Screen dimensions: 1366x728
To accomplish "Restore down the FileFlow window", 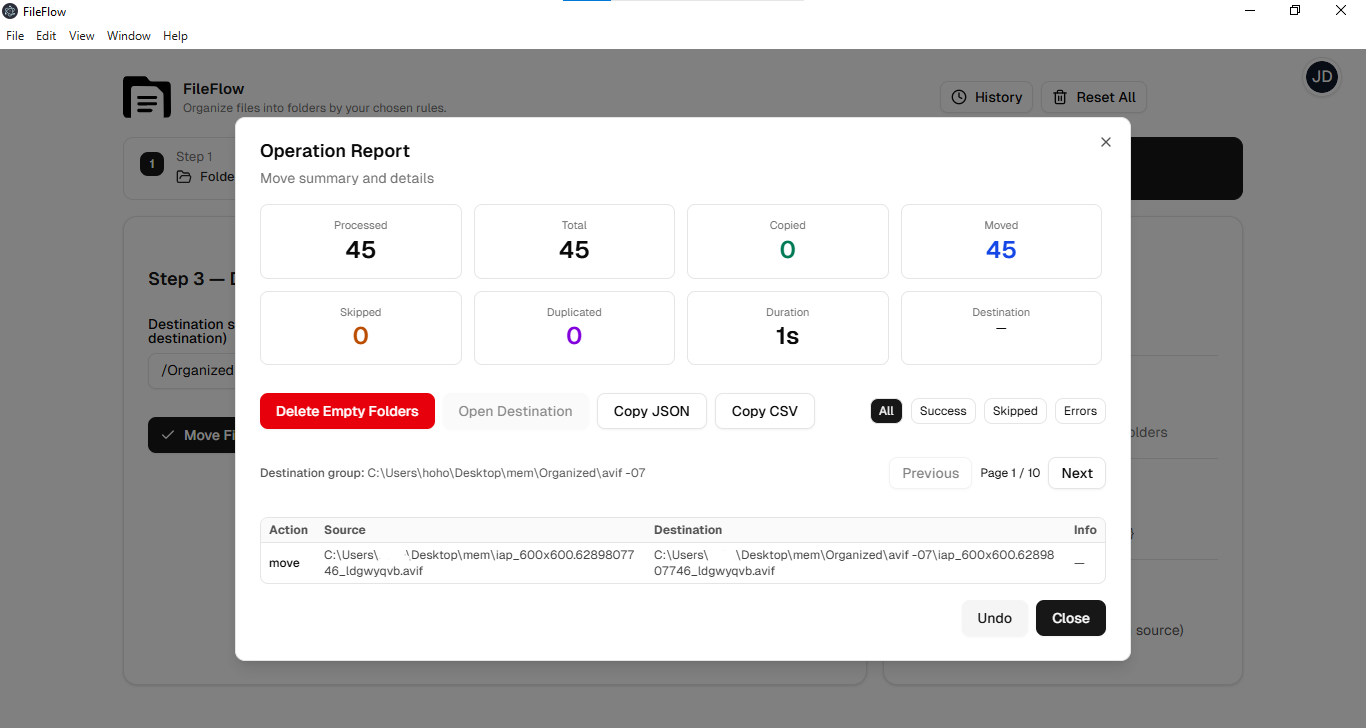I will (1295, 11).
